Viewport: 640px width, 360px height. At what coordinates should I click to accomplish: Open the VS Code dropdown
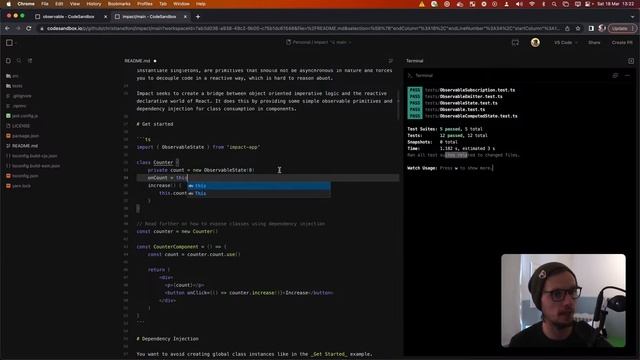coord(565,42)
